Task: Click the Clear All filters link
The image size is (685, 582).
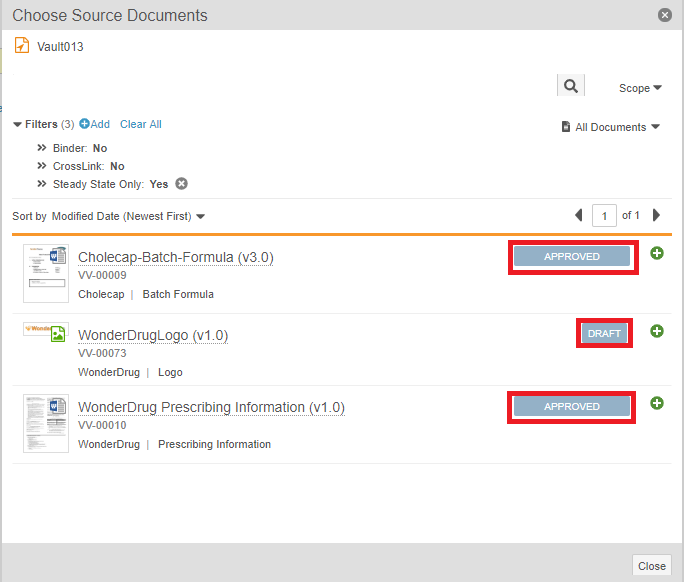Action: click(x=140, y=124)
